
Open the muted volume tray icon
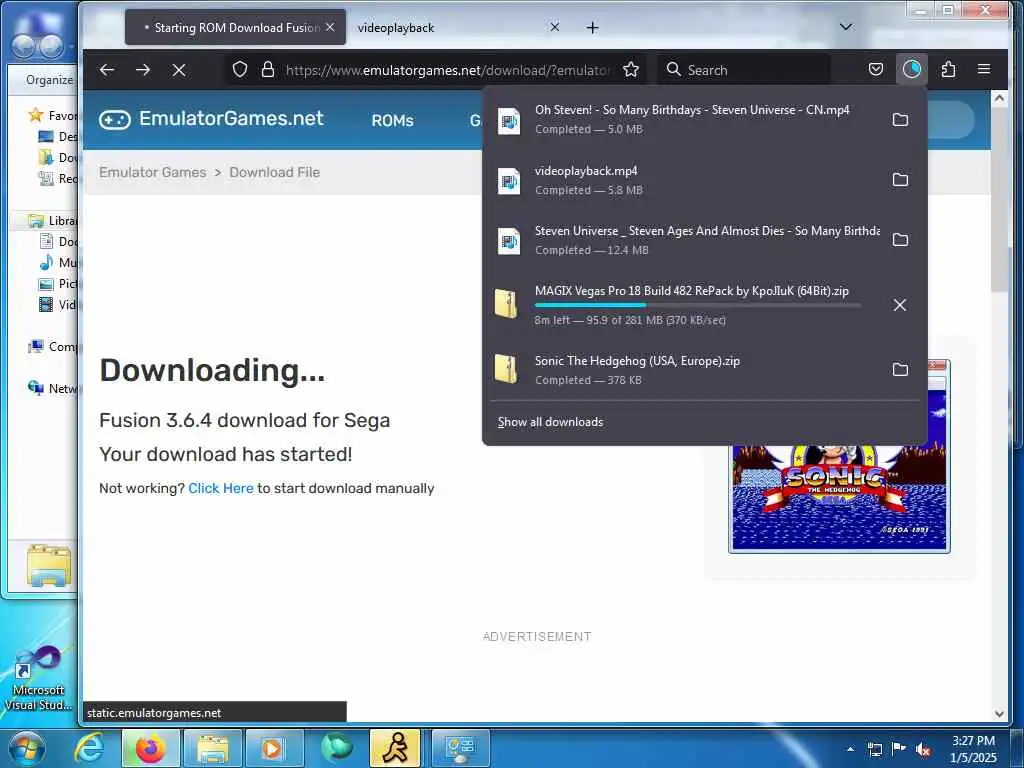coord(923,749)
